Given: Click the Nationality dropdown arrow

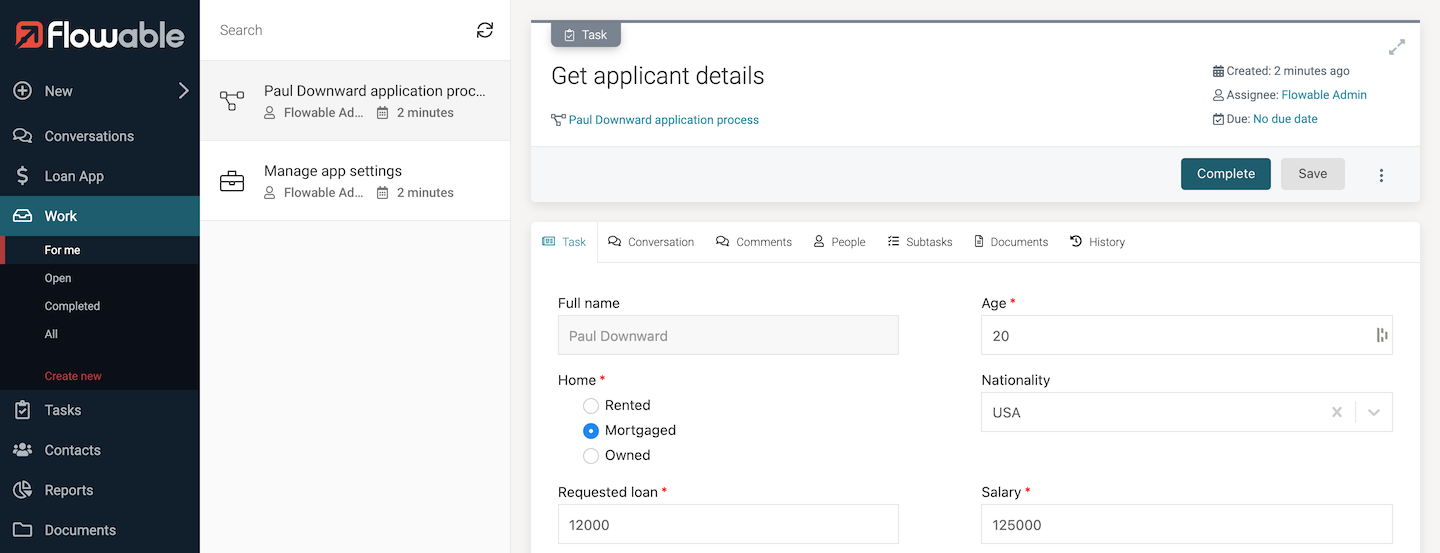Looking at the screenshot, I should 1374,412.
